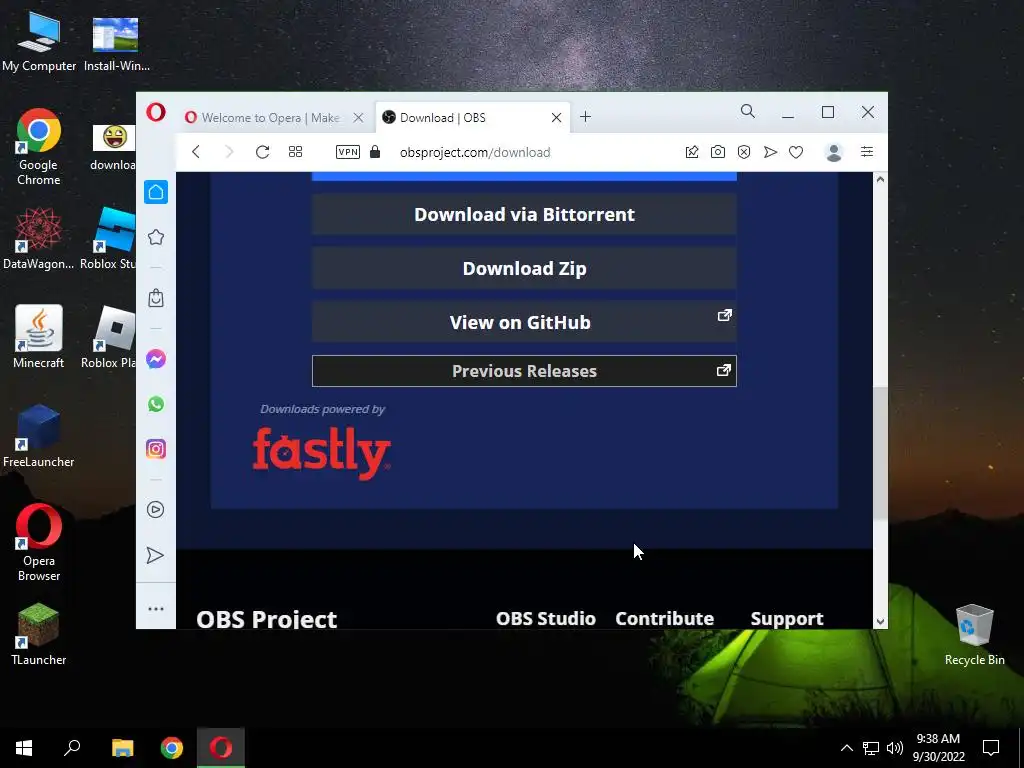The image size is (1024, 768).
Task: Click View on GitHub button
Action: [524, 322]
